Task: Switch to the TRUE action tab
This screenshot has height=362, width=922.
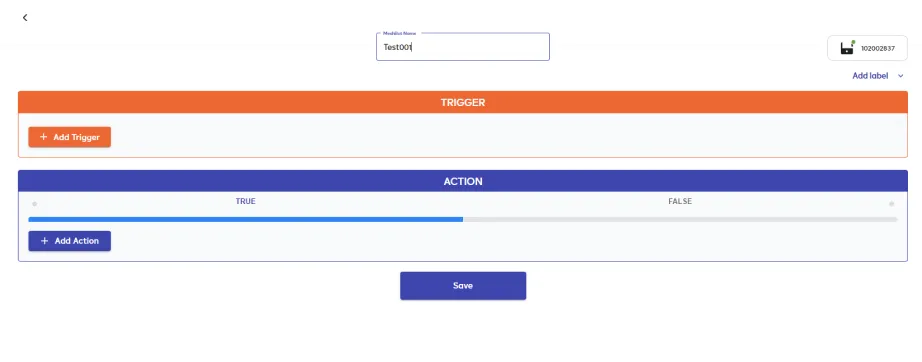Action: tap(245, 202)
